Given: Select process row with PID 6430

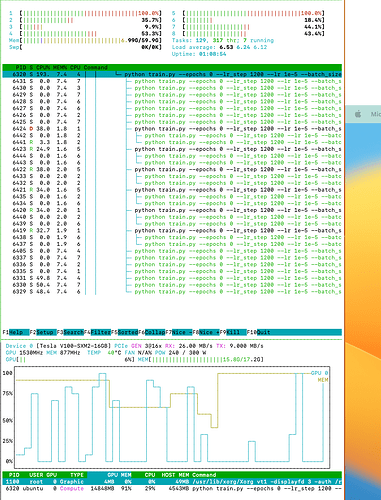Looking at the screenshot, I should (172, 88).
